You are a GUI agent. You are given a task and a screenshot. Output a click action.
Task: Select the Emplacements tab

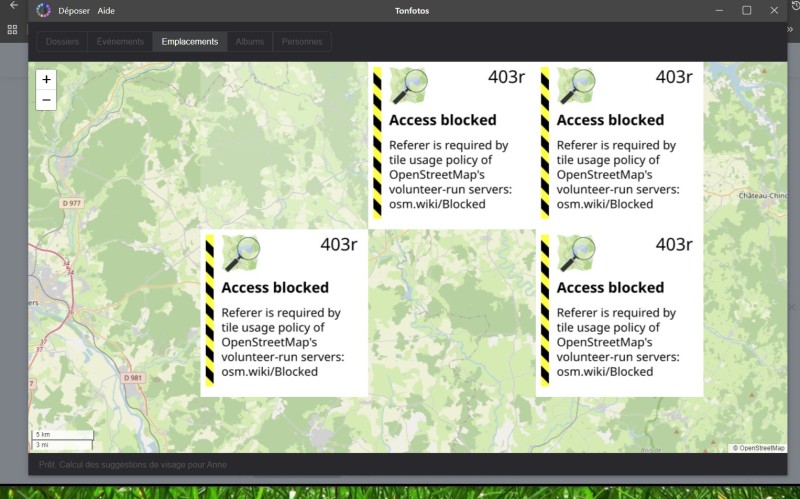click(x=190, y=42)
